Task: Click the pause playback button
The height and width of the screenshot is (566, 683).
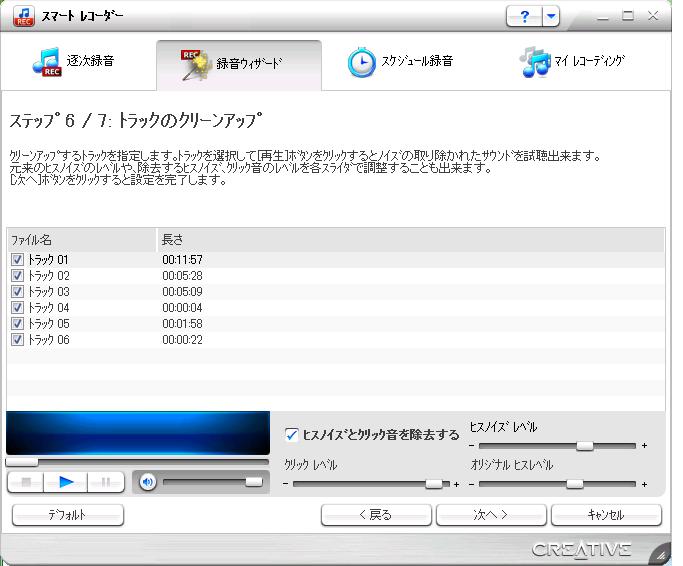Action: click(x=105, y=482)
